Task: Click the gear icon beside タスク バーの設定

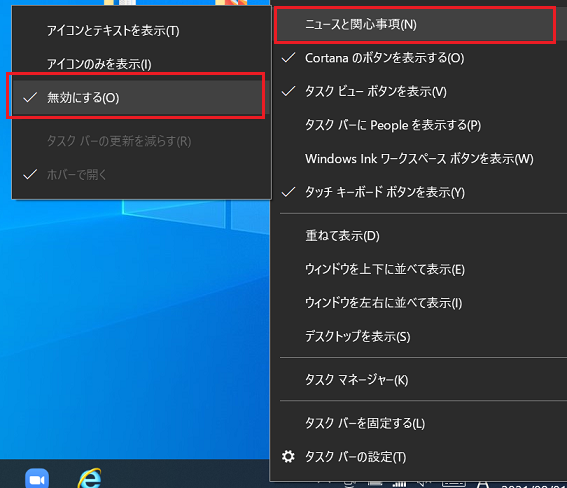Action: pyautogui.click(x=288, y=457)
